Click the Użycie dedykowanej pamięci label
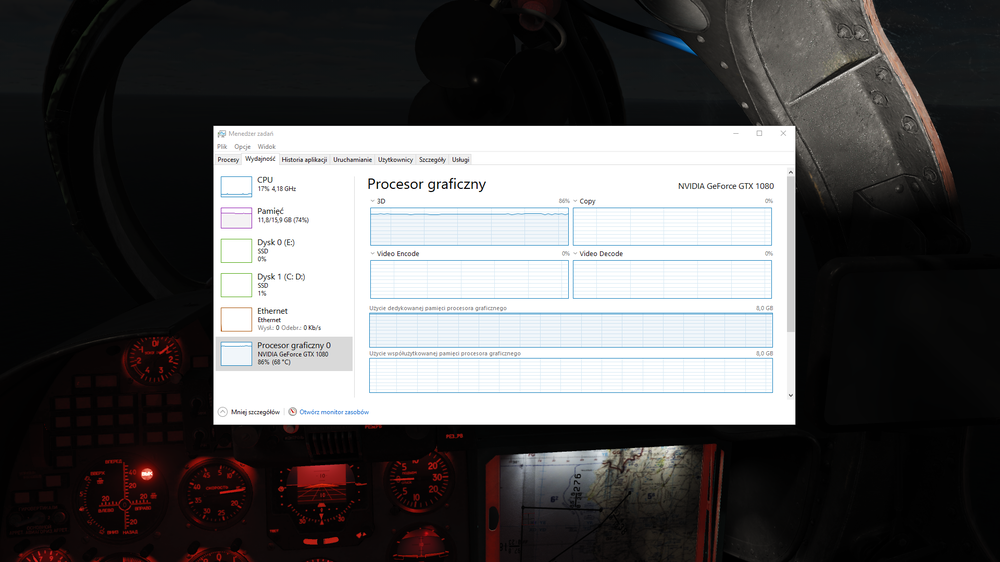The height and width of the screenshot is (562, 1000). [x=438, y=308]
